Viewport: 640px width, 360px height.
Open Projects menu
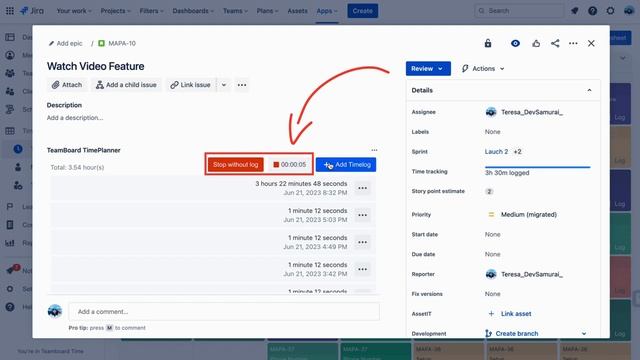(116, 11)
